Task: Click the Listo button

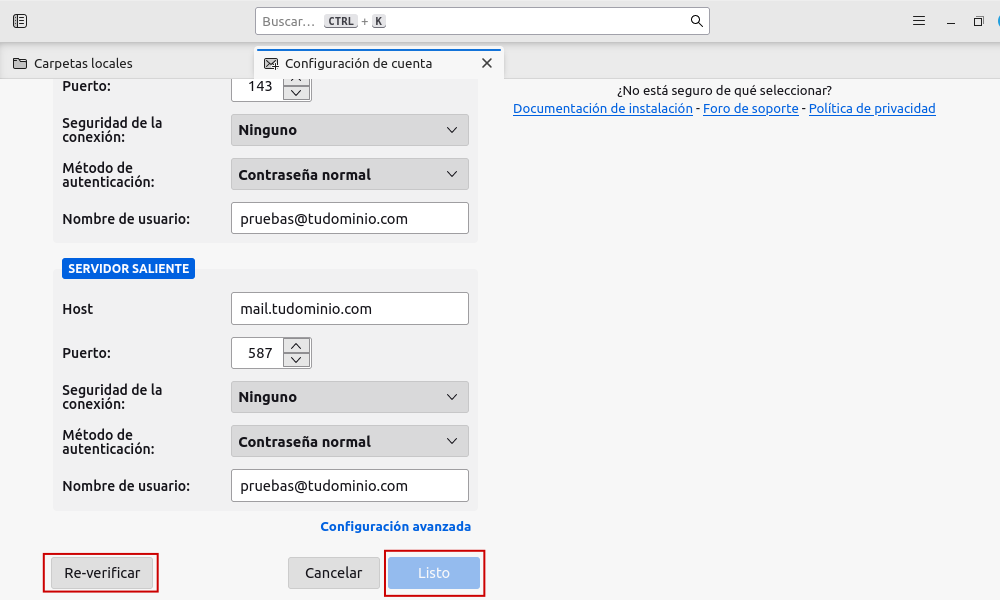Action: [434, 573]
